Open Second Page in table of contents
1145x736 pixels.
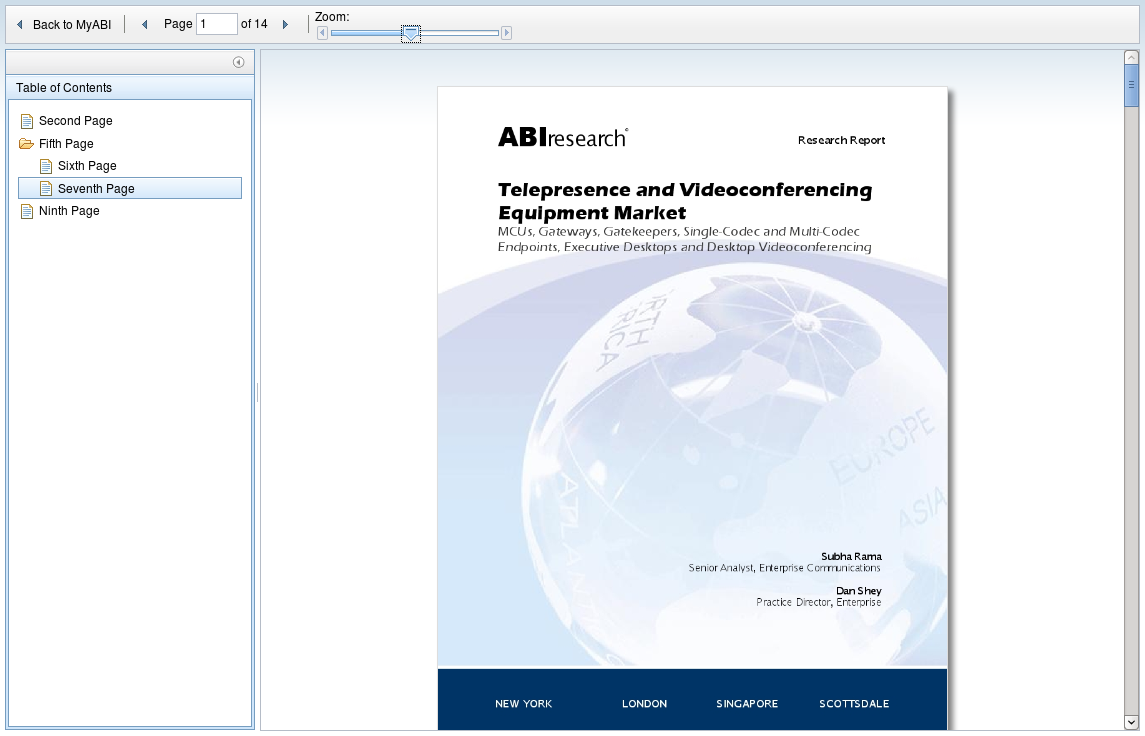click(75, 121)
